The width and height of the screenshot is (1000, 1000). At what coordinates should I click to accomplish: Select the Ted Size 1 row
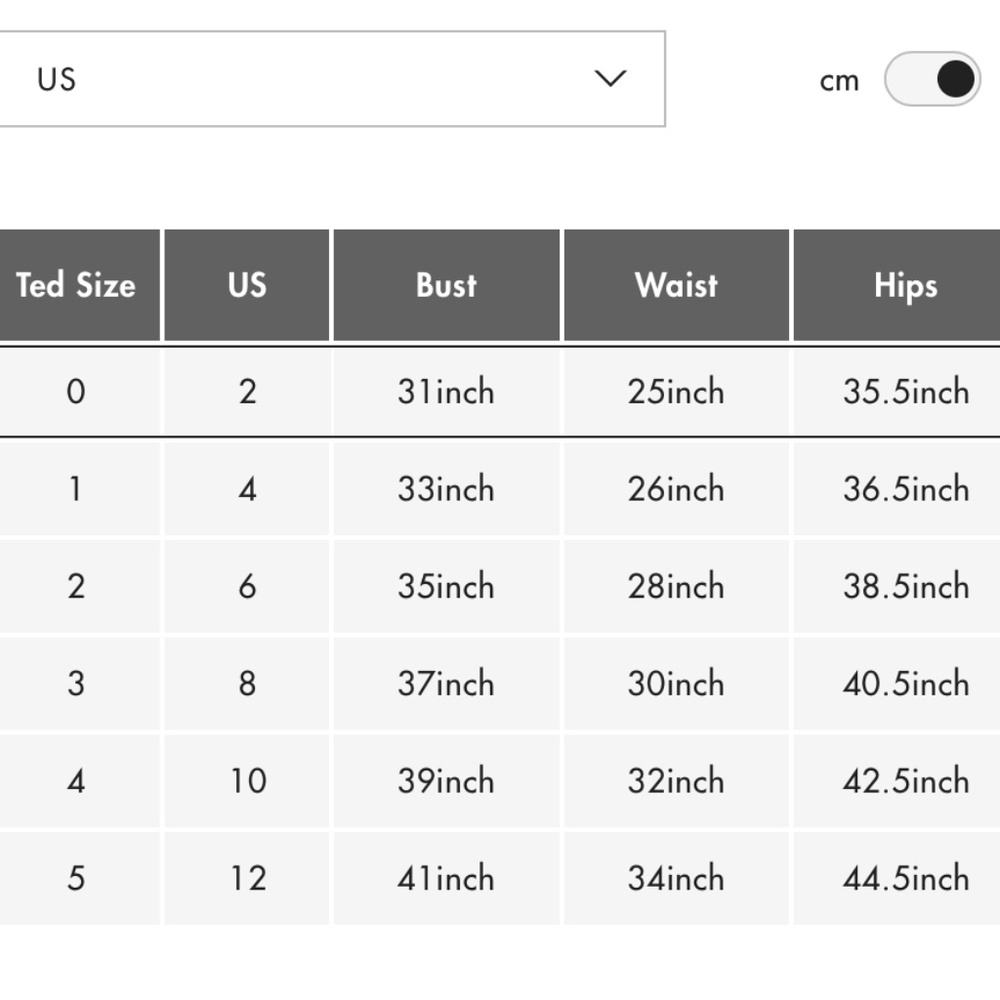point(500,489)
